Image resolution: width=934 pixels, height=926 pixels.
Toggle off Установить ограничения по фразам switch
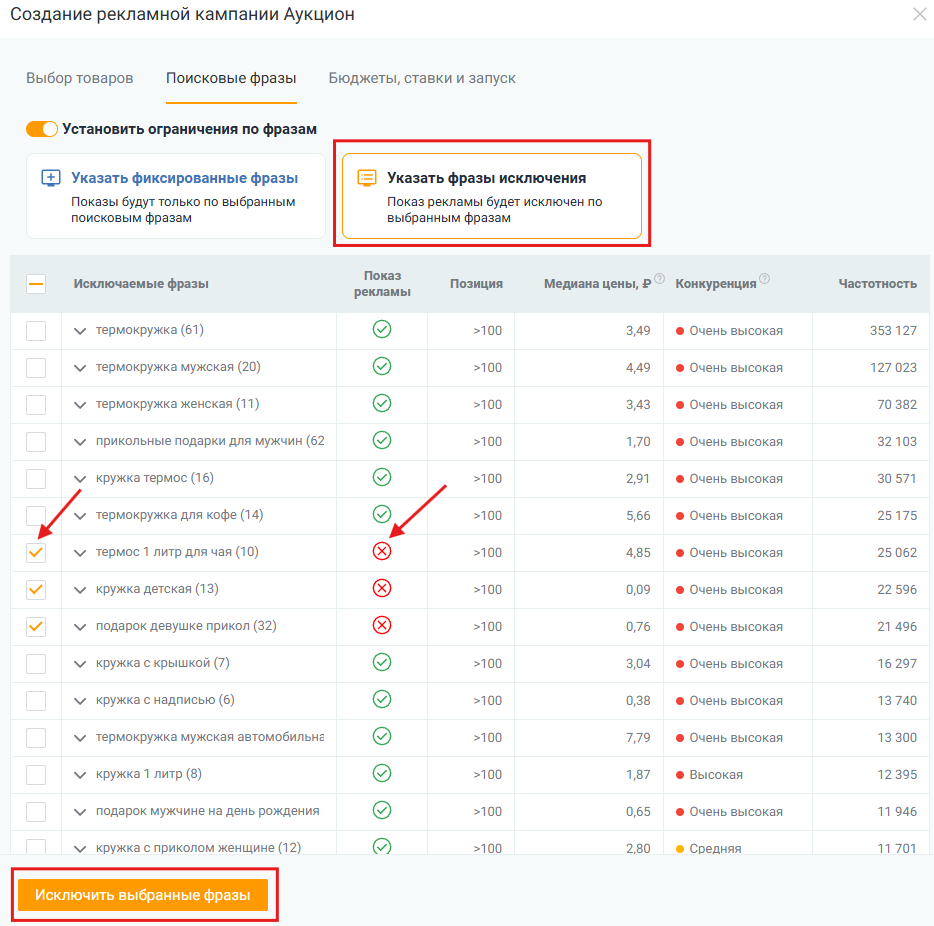tap(42, 129)
